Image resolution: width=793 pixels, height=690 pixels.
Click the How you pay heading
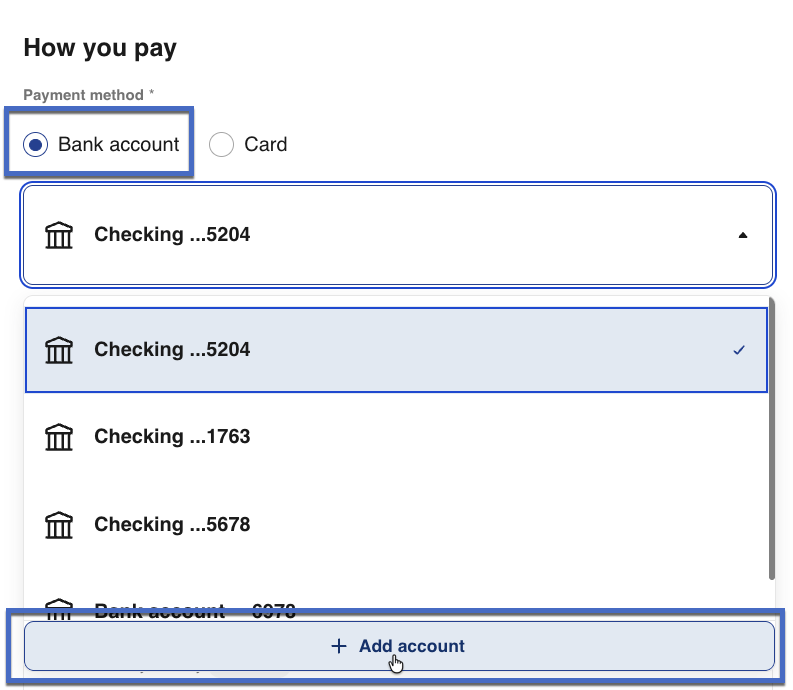coord(100,47)
